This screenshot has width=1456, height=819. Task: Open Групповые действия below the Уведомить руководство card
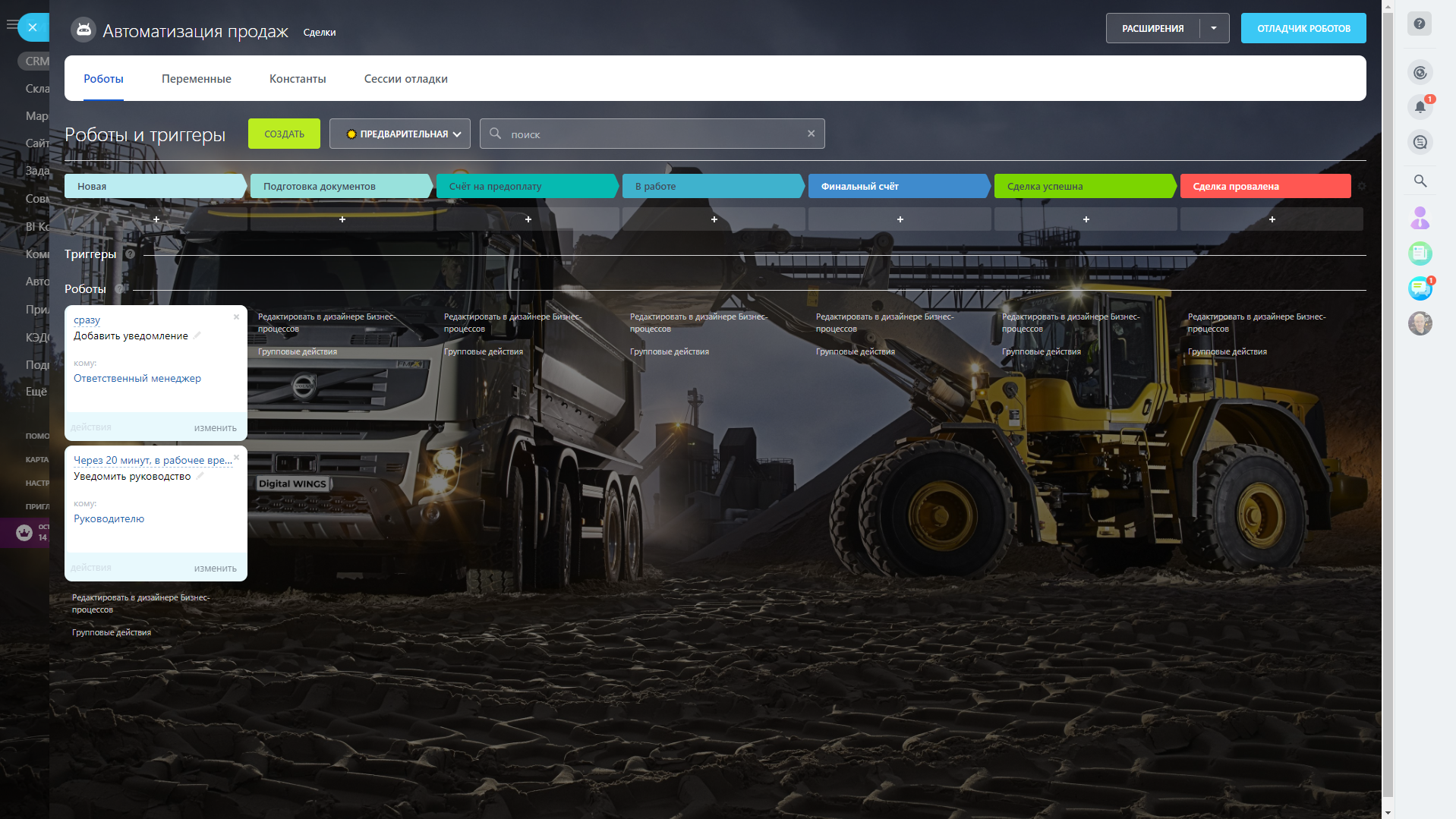(x=112, y=632)
